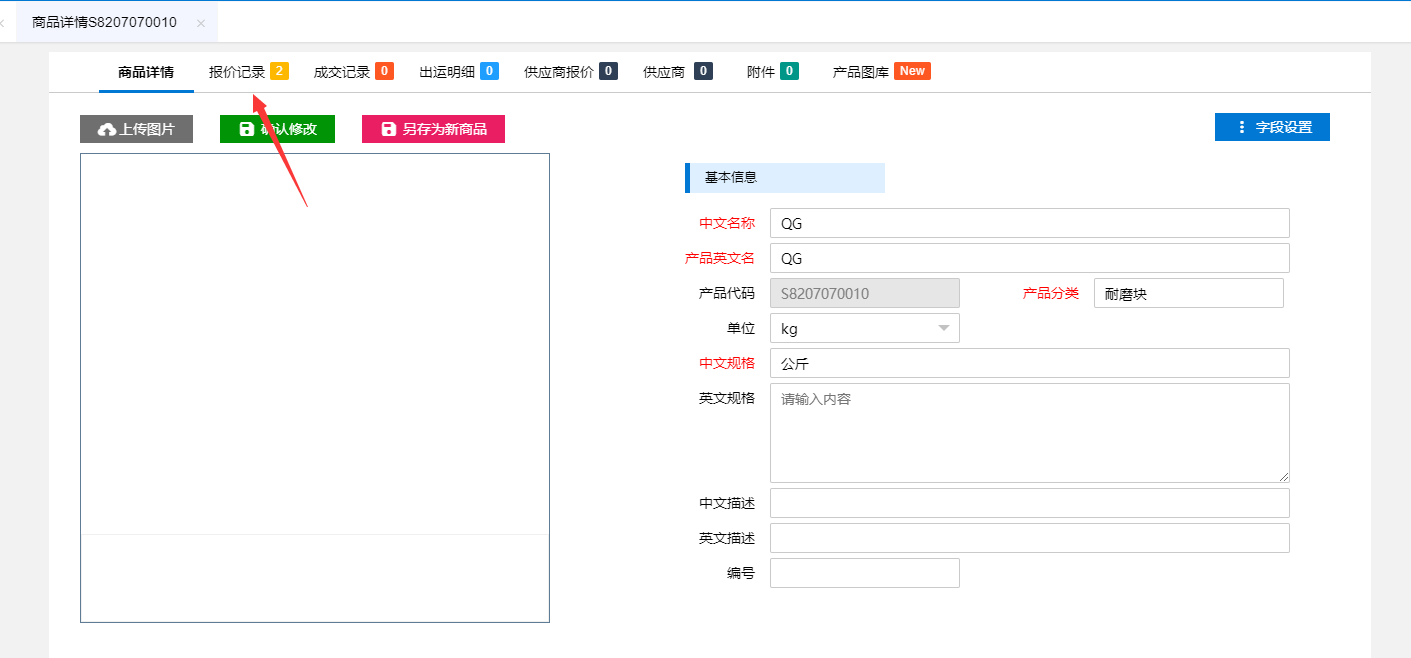
Task: Click the 中文名称 input field
Action: tap(1029, 223)
